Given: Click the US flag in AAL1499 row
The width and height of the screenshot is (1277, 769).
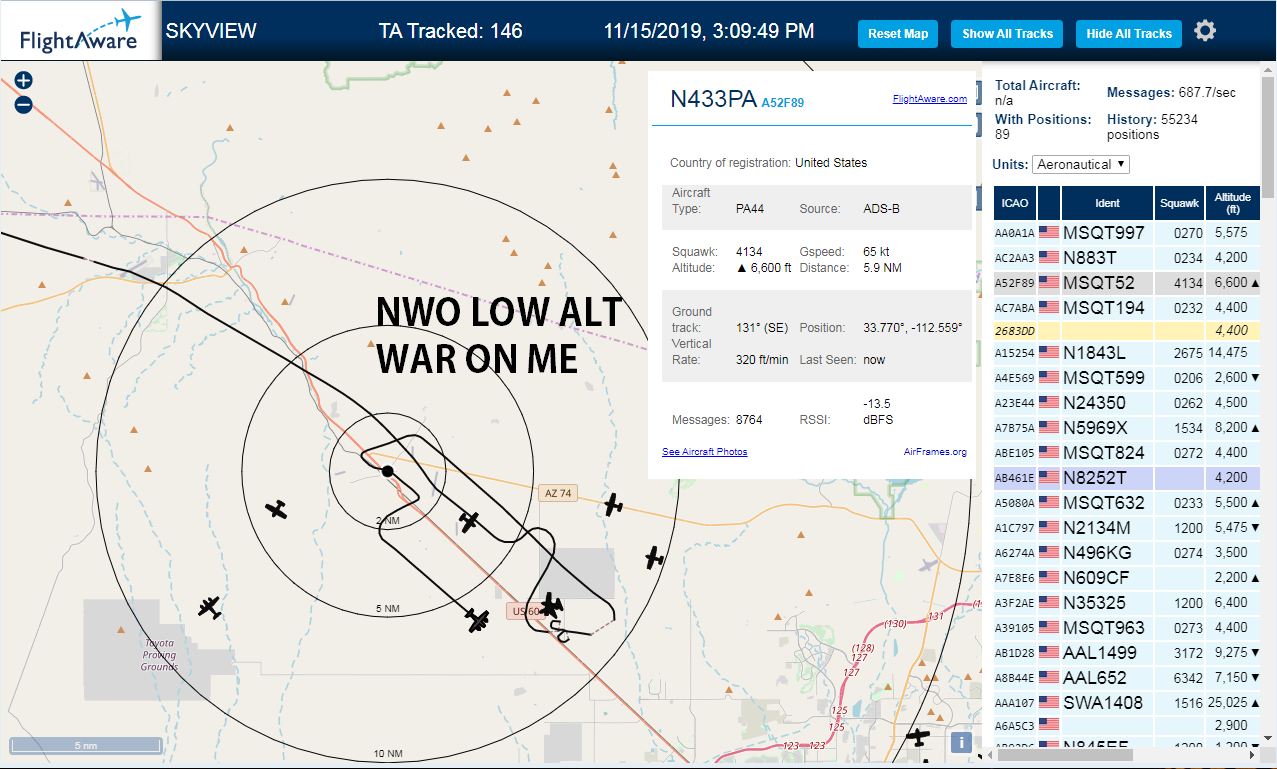Looking at the screenshot, I should click(x=1049, y=652).
